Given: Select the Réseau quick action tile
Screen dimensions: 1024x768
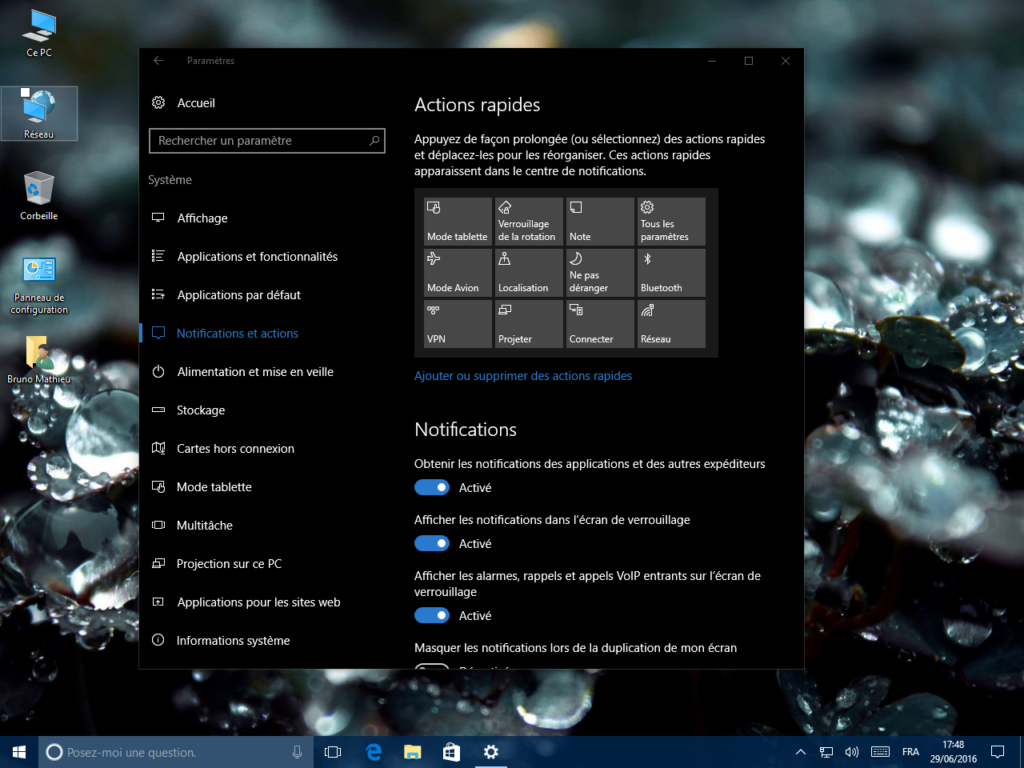Looking at the screenshot, I should point(670,323).
